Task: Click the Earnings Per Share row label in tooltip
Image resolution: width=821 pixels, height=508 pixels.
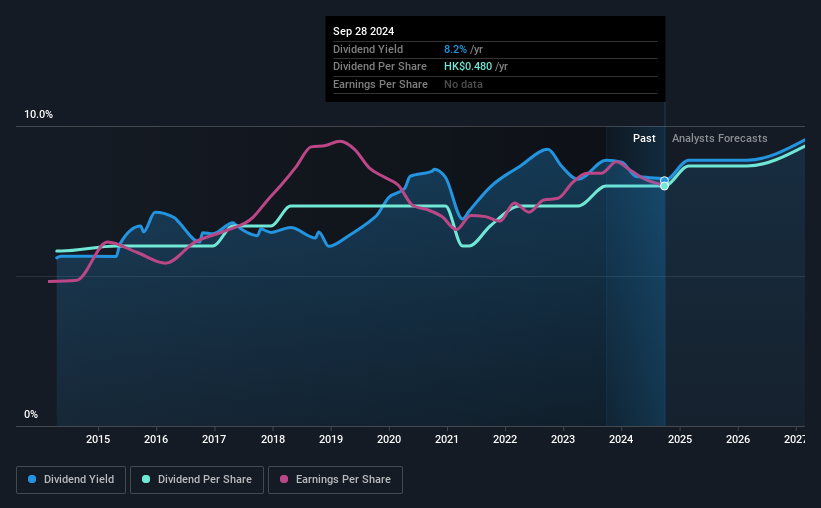Action: point(380,84)
